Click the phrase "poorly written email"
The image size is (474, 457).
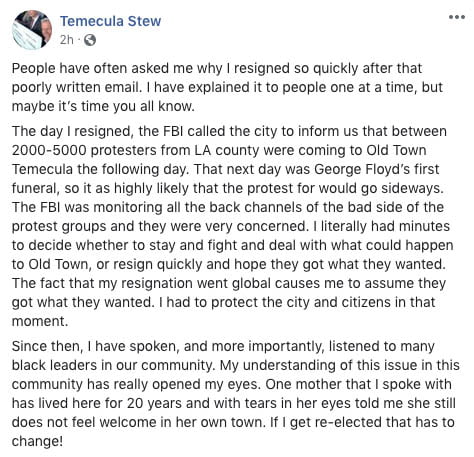[75, 87]
